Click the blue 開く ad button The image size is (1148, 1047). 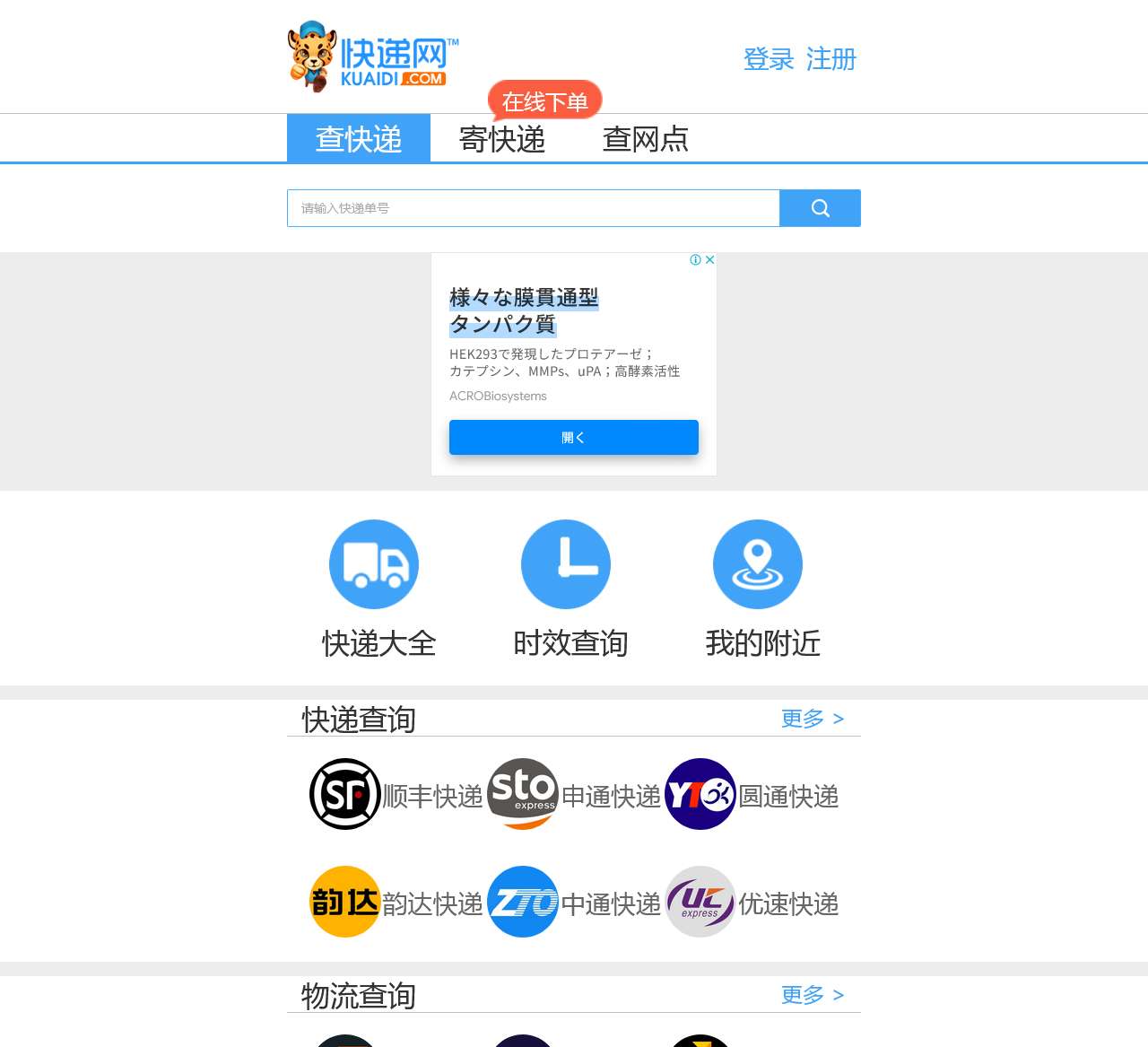574,437
